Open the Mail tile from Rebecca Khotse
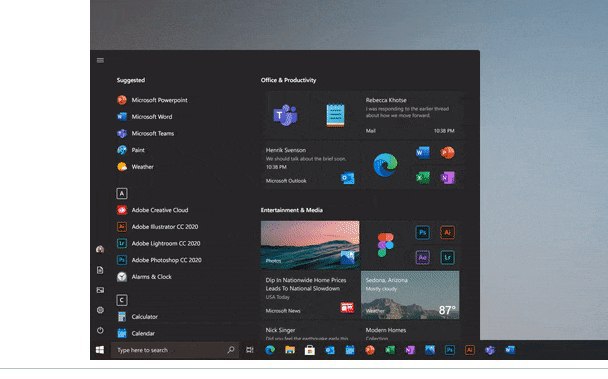The height and width of the screenshot is (379, 608). pos(410,115)
